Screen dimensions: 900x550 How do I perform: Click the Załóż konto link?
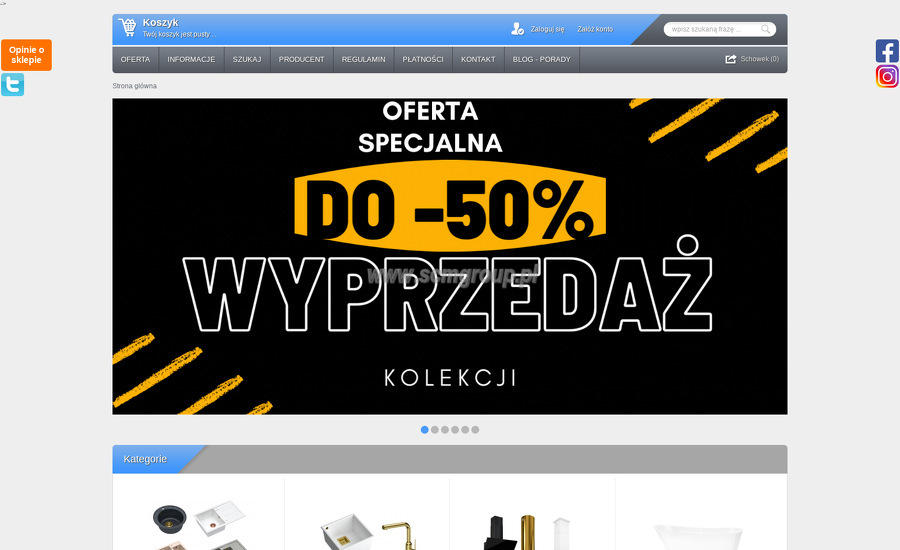[595, 29]
